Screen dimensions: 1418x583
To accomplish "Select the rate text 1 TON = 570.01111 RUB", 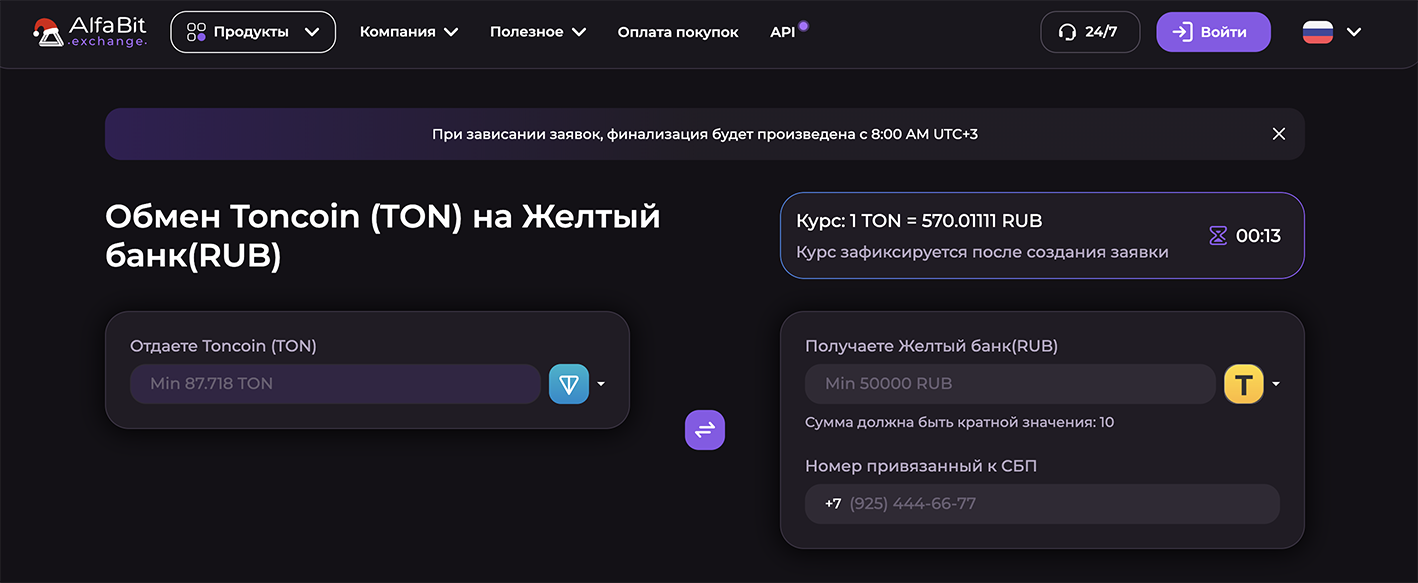I will tap(947, 221).
